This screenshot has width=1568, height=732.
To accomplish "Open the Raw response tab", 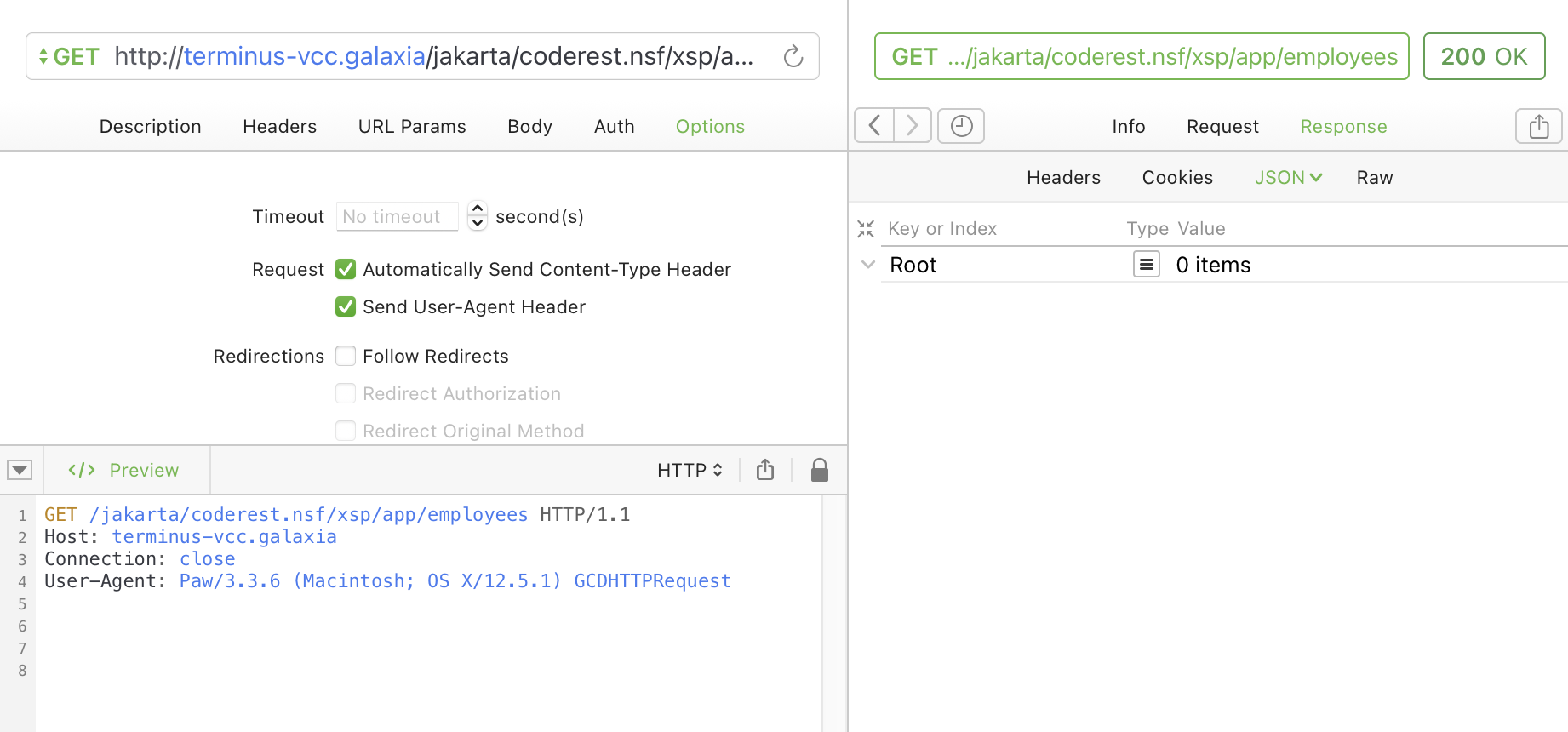I will click(1374, 178).
